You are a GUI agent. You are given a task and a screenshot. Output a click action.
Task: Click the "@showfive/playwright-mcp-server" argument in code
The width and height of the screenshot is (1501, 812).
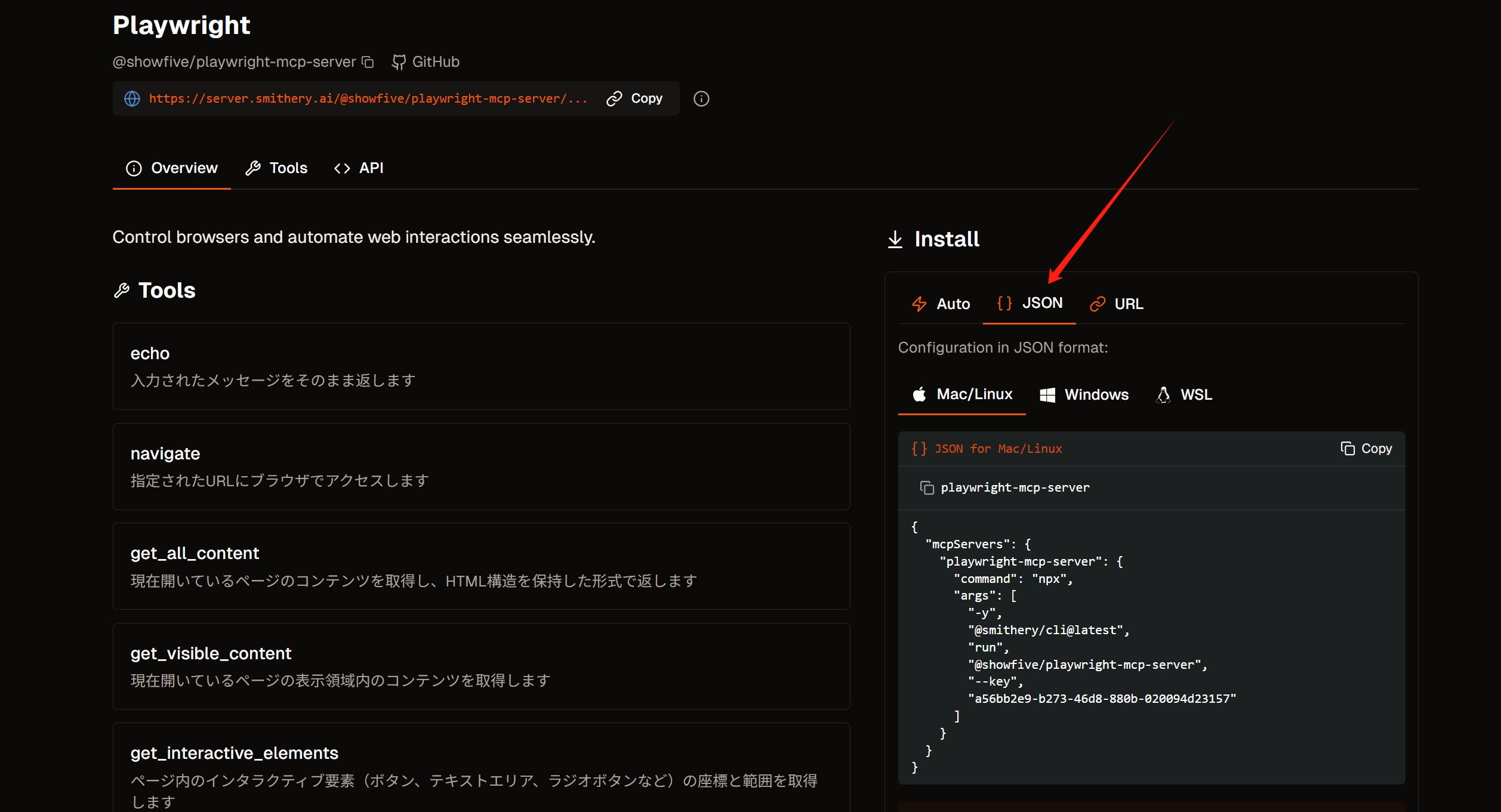[x=1087, y=665]
